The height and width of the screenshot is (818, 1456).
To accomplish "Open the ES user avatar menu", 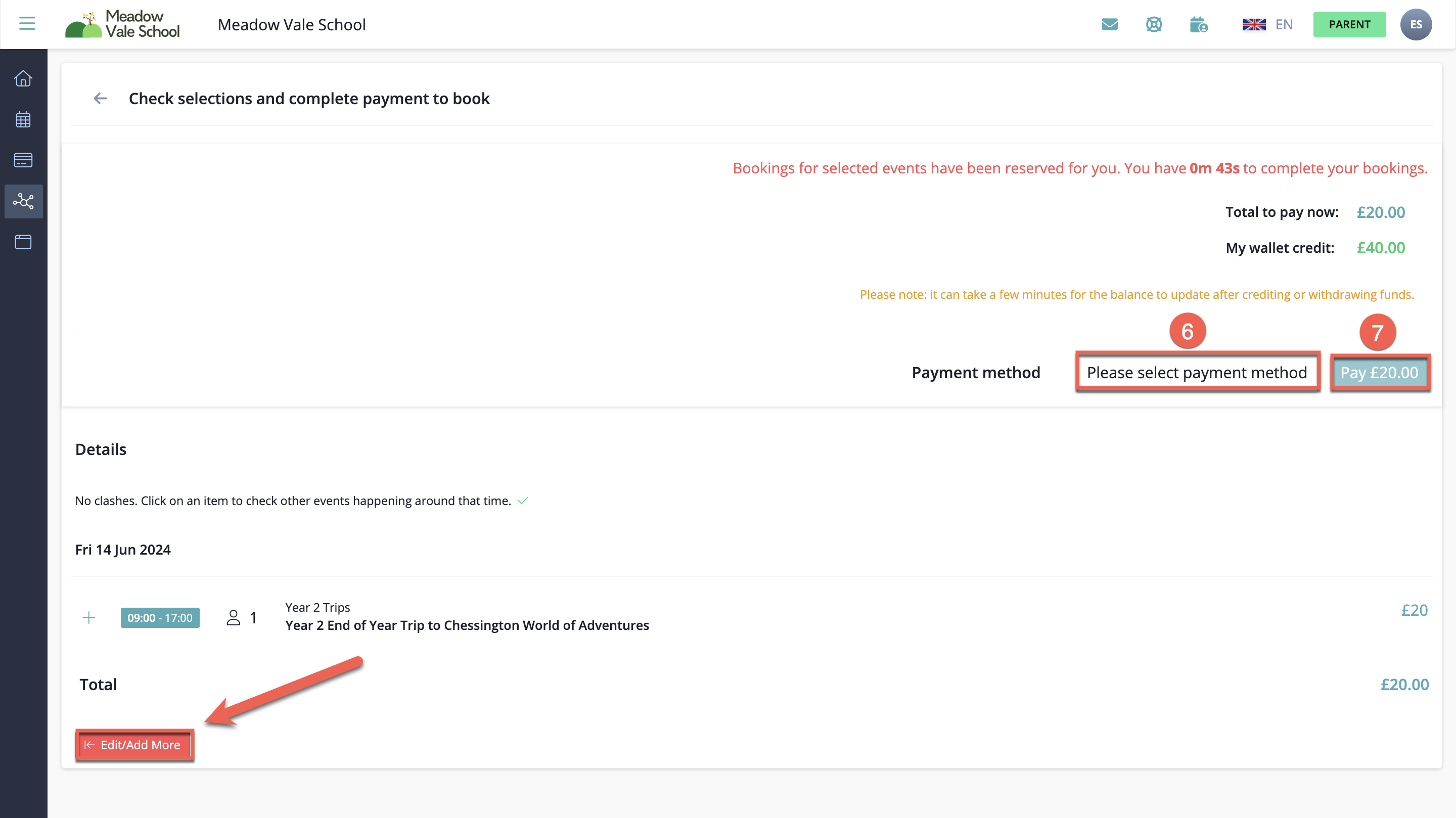I will point(1416,24).
